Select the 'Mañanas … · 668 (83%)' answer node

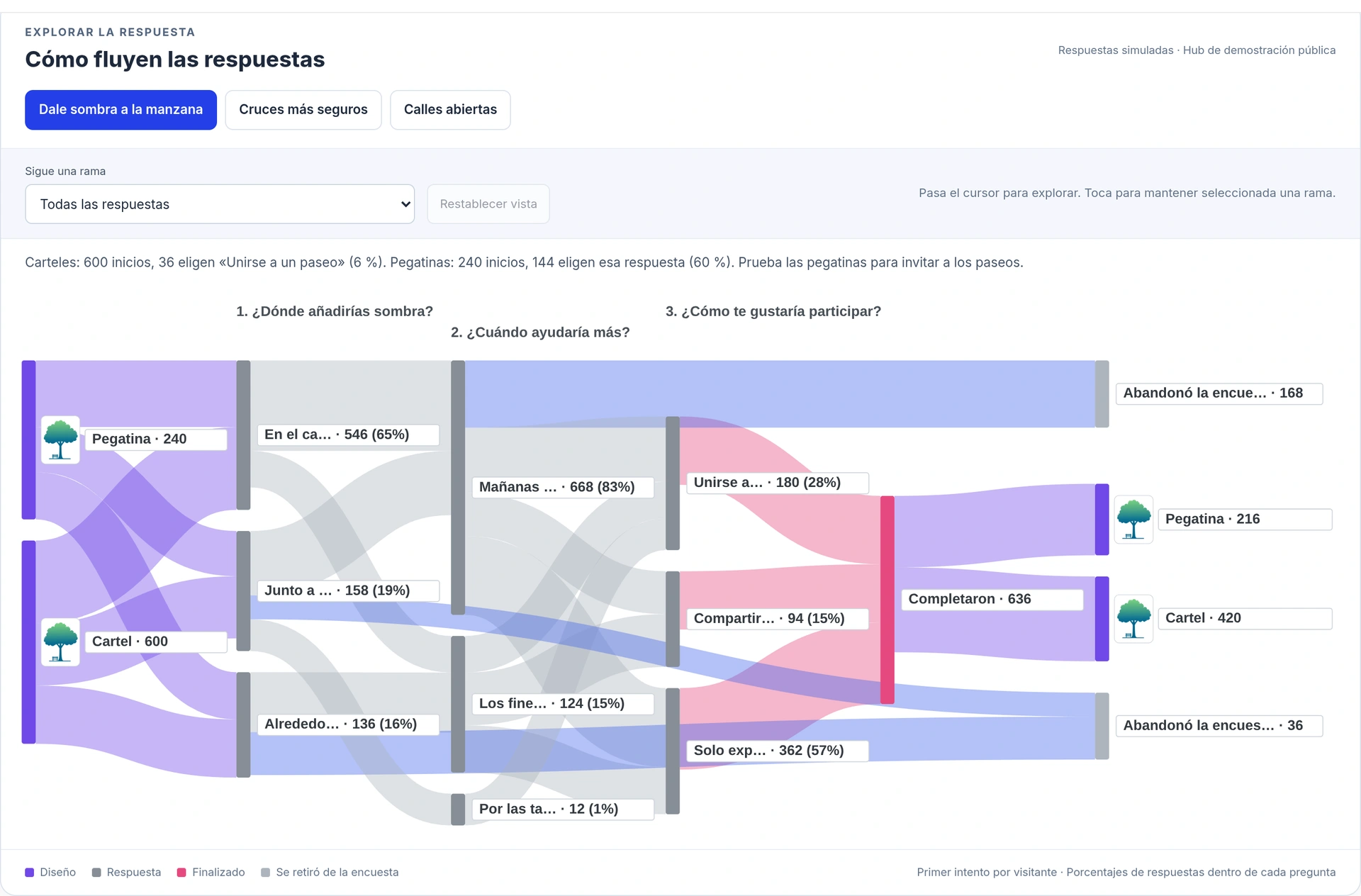(563, 487)
